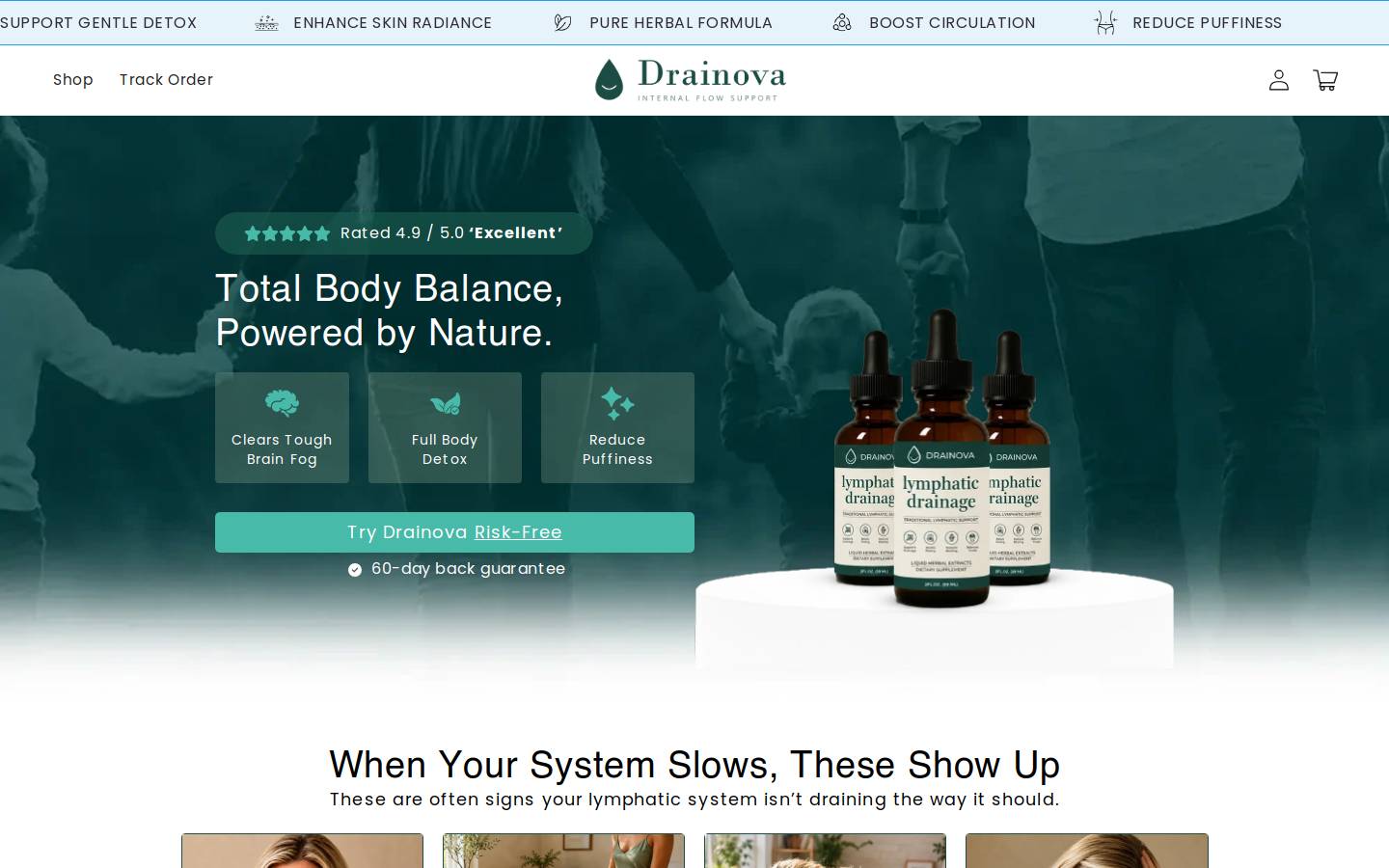Open the third symptom card image
The height and width of the screenshot is (868, 1389).
pyautogui.click(x=825, y=851)
